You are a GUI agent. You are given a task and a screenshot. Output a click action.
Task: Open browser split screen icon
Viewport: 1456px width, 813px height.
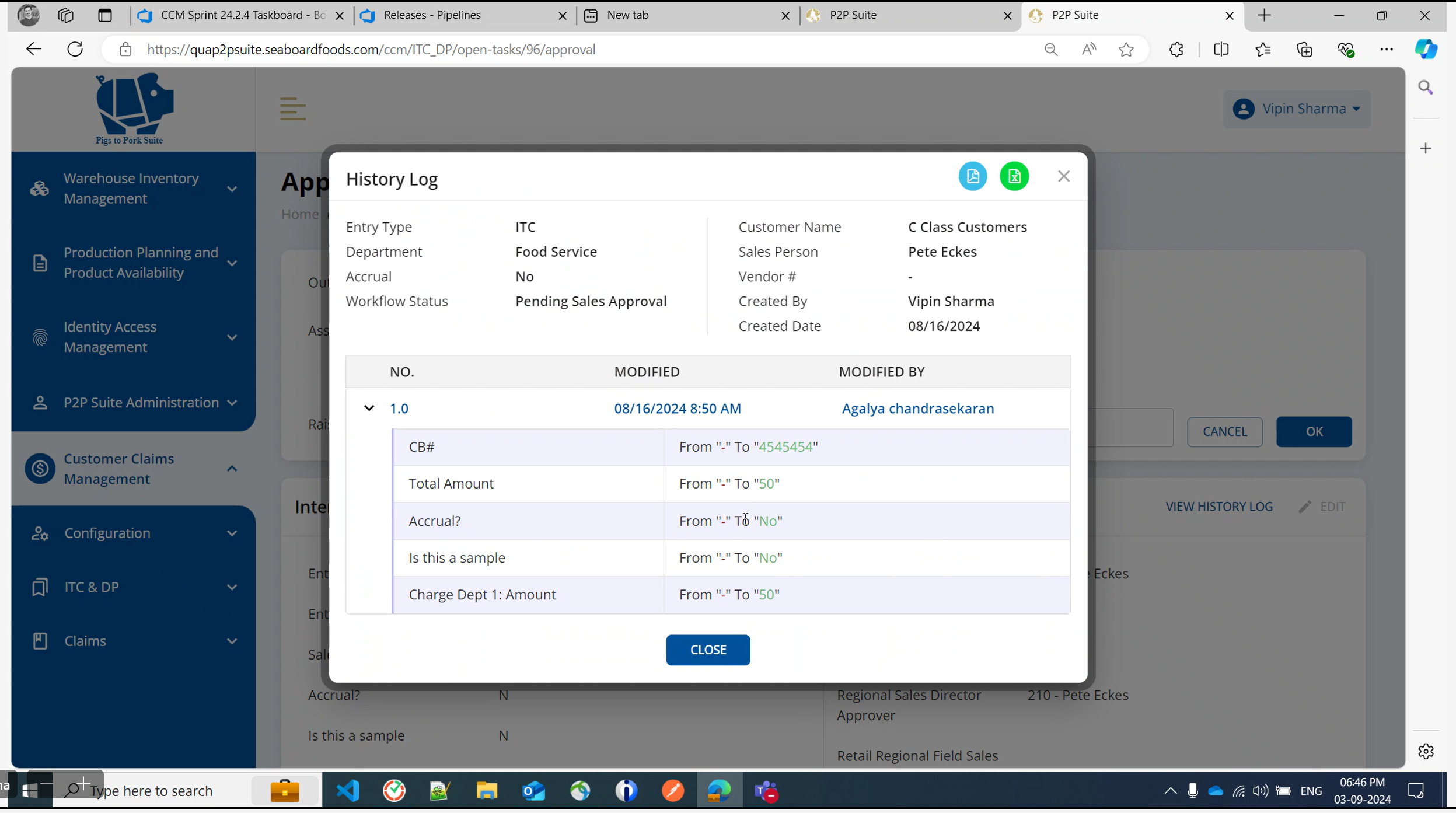(x=1220, y=50)
